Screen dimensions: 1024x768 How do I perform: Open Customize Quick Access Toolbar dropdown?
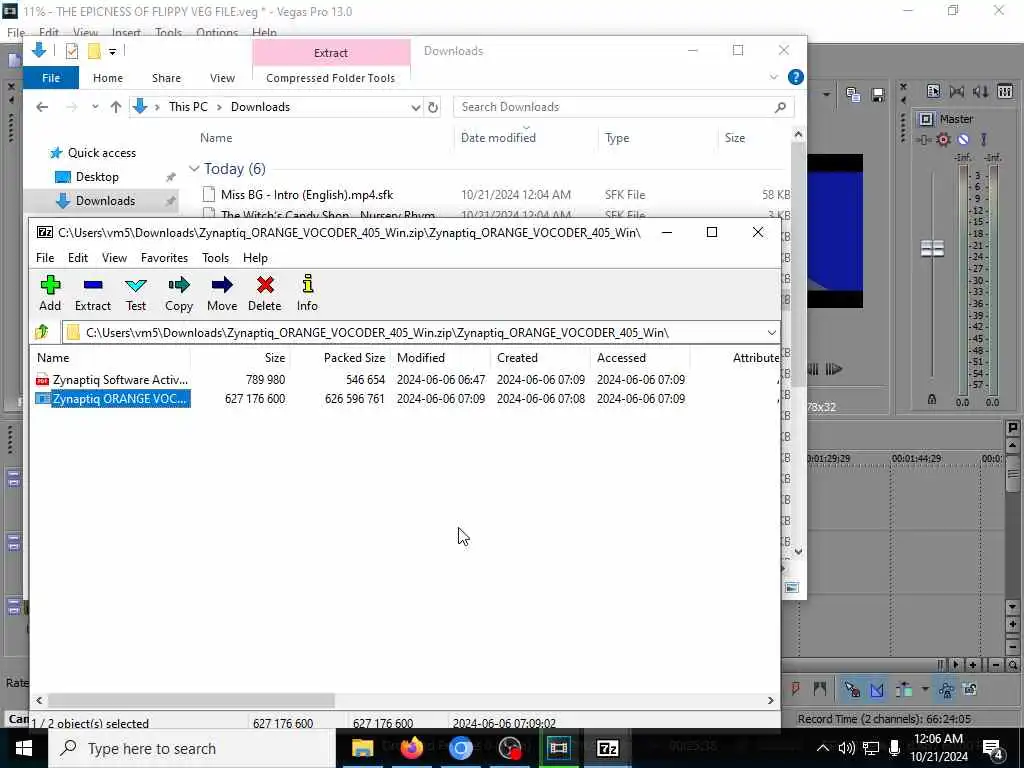[112, 51]
